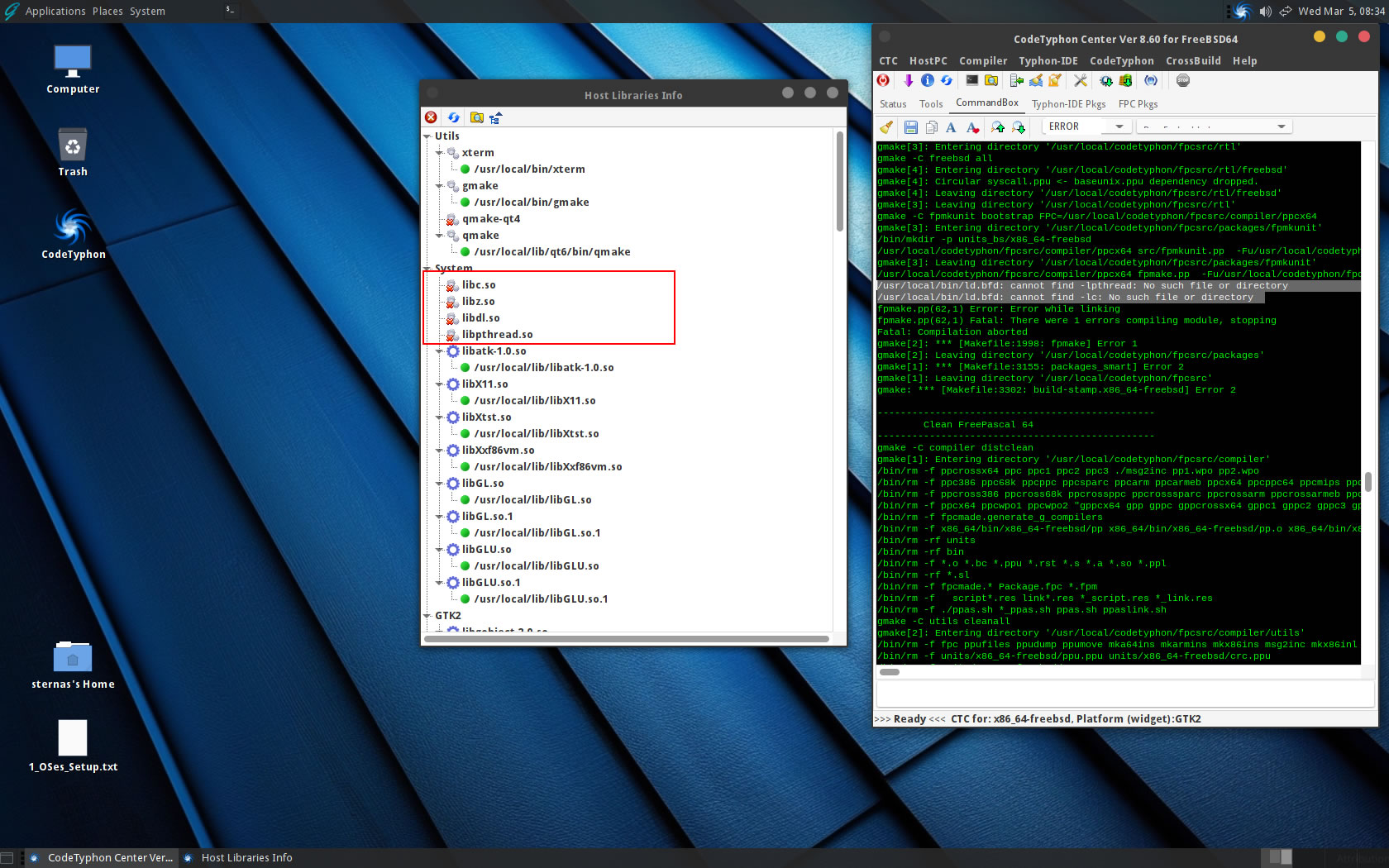Click the blue letter A font icon
The width and height of the screenshot is (1389, 868).
pos(952,126)
